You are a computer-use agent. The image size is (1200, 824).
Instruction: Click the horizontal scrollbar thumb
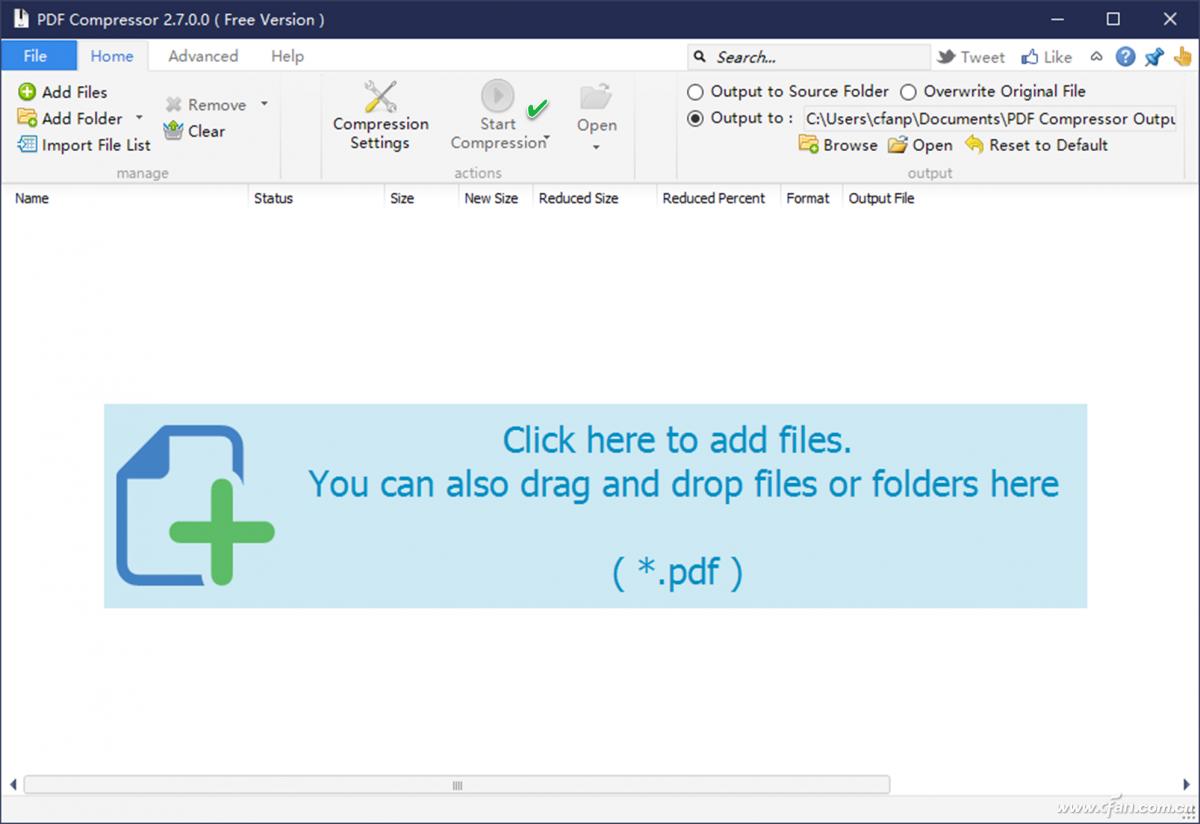coord(457,785)
